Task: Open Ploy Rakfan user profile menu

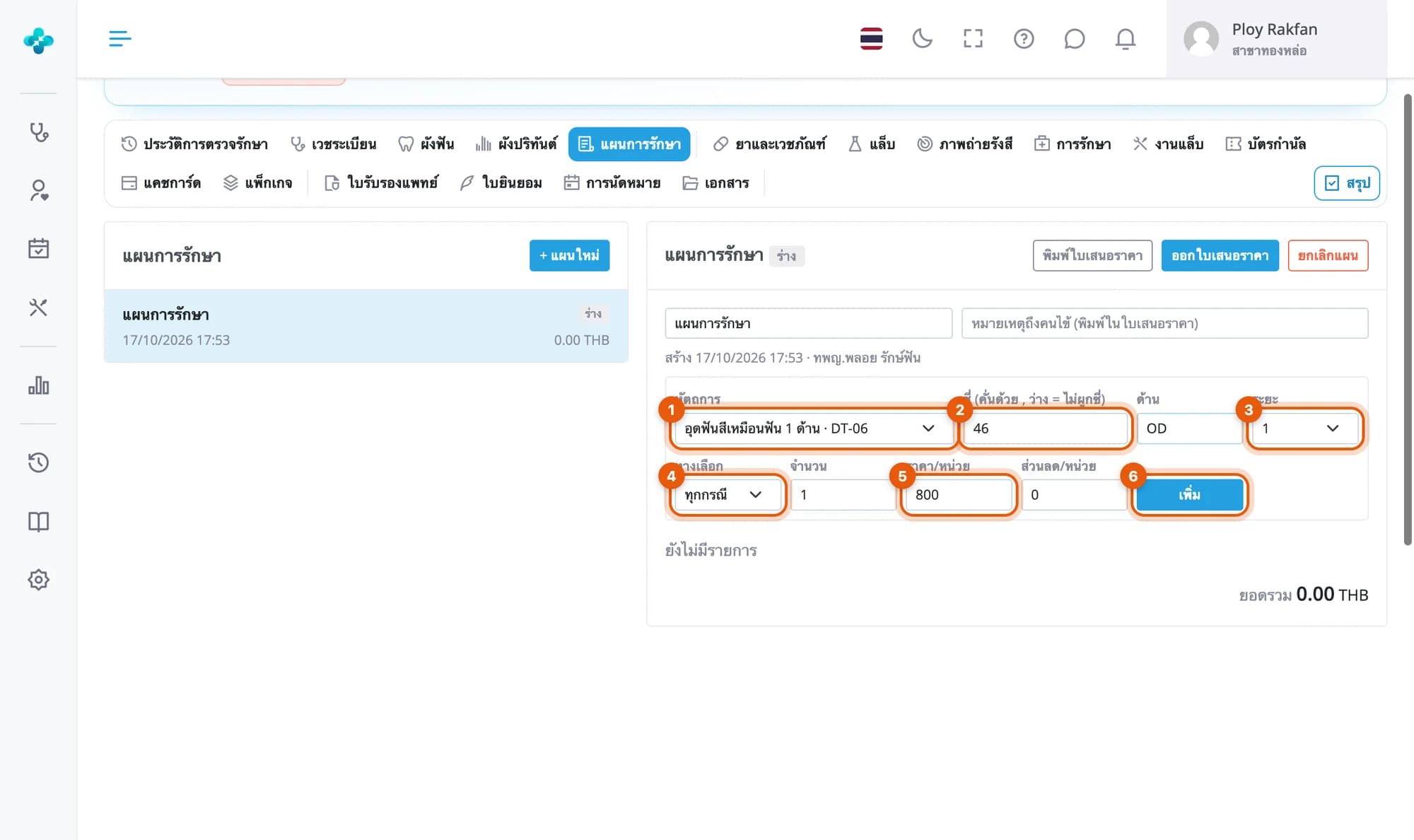Action: 1276,39
